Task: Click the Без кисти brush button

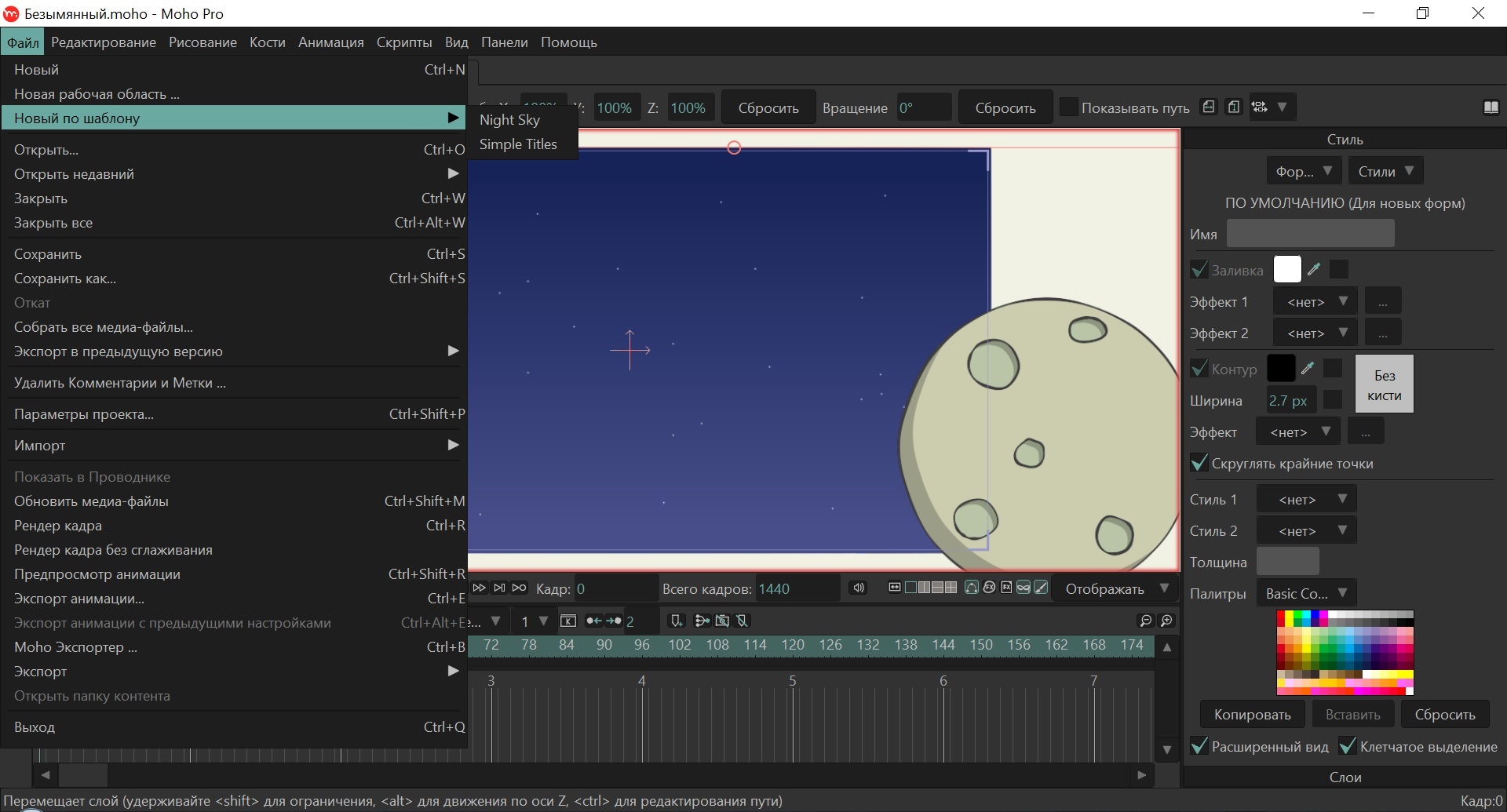Action: tap(1385, 384)
